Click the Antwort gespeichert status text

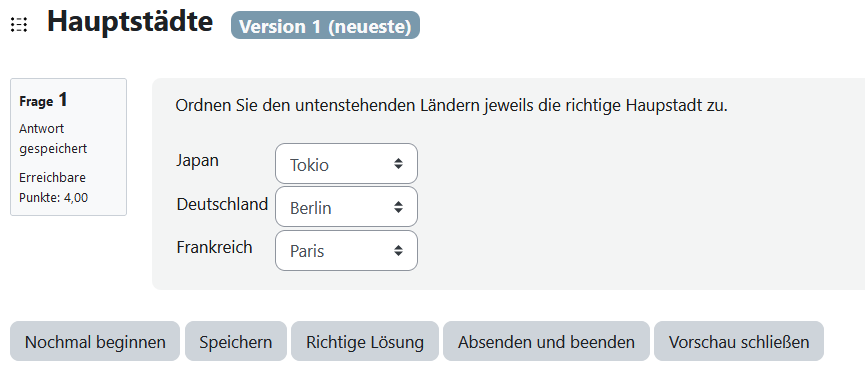(x=53, y=139)
